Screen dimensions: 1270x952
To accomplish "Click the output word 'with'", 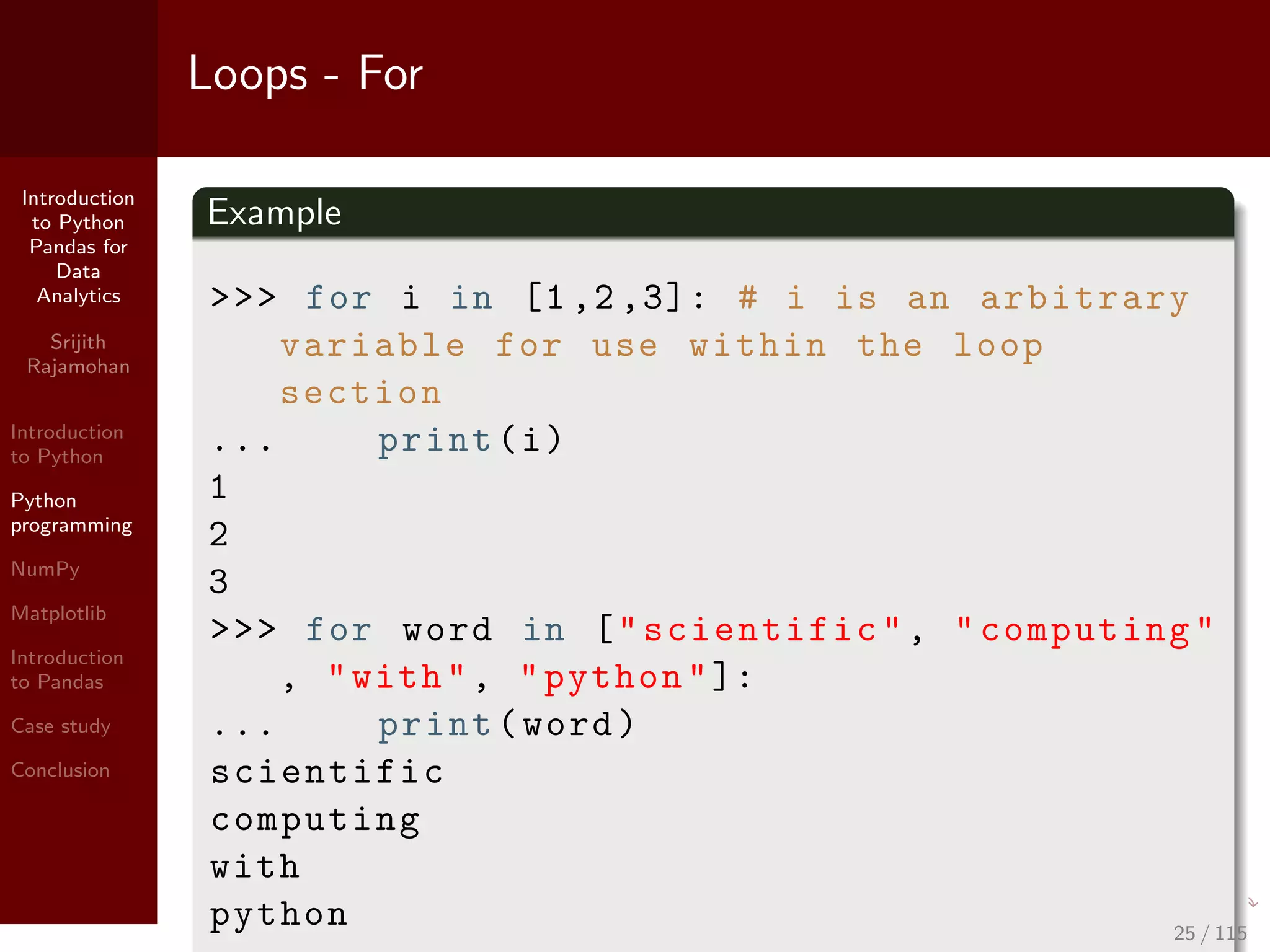I will (255, 866).
